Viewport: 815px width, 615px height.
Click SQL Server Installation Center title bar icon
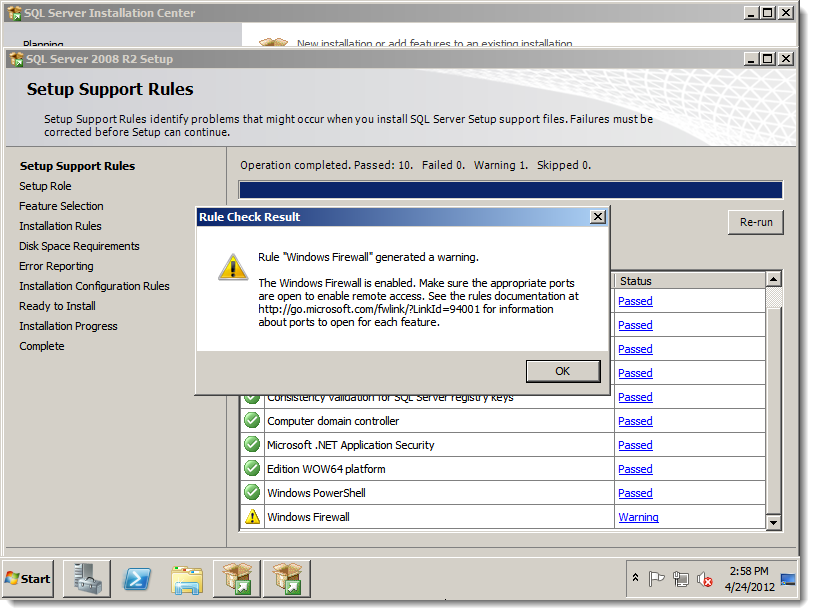pyautogui.click(x=15, y=13)
